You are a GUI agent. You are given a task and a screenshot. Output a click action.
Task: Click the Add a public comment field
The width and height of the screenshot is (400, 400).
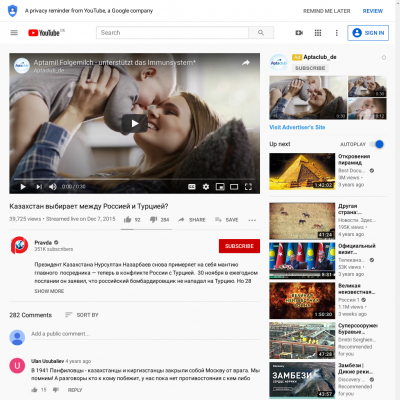point(145,334)
